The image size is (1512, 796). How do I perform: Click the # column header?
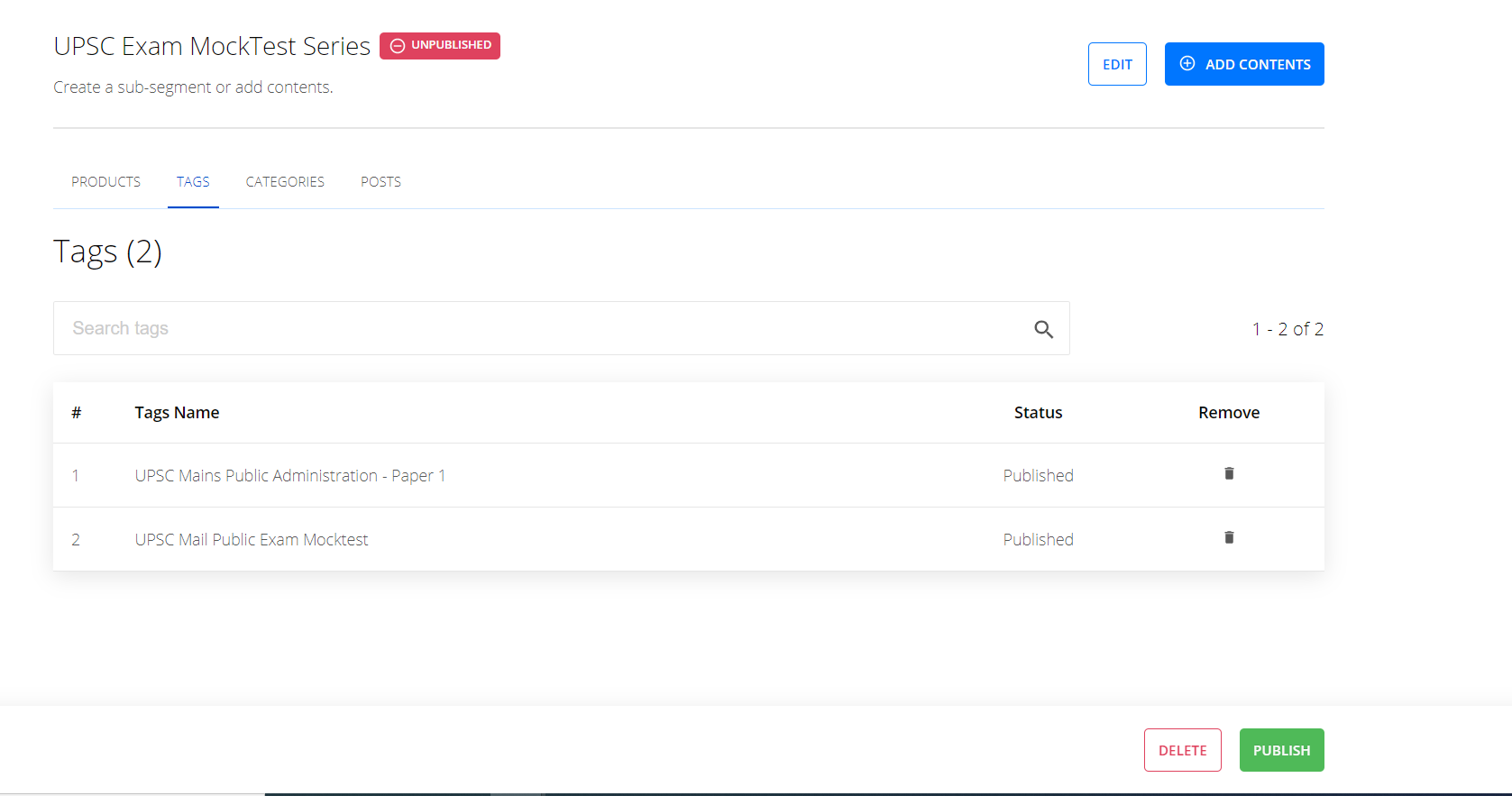77,412
